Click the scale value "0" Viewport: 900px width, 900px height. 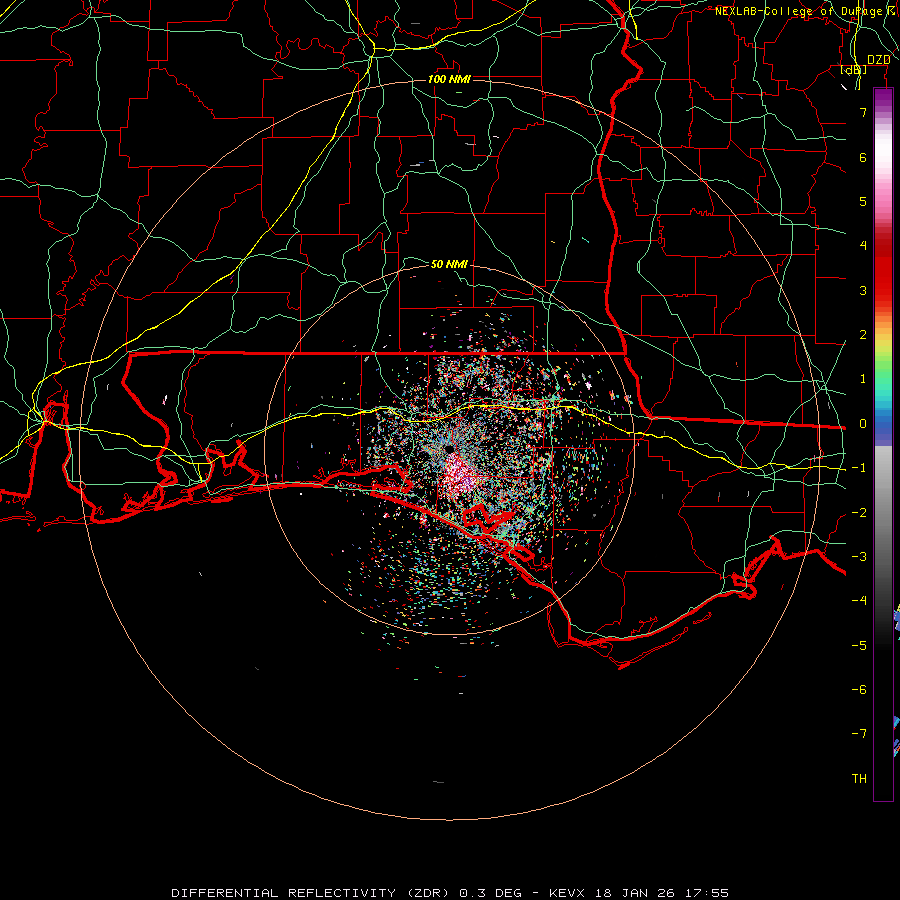click(863, 424)
